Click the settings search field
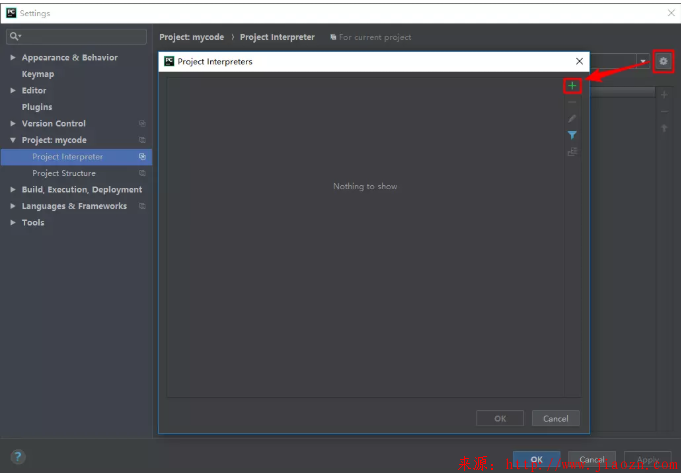 click(78, 36)
